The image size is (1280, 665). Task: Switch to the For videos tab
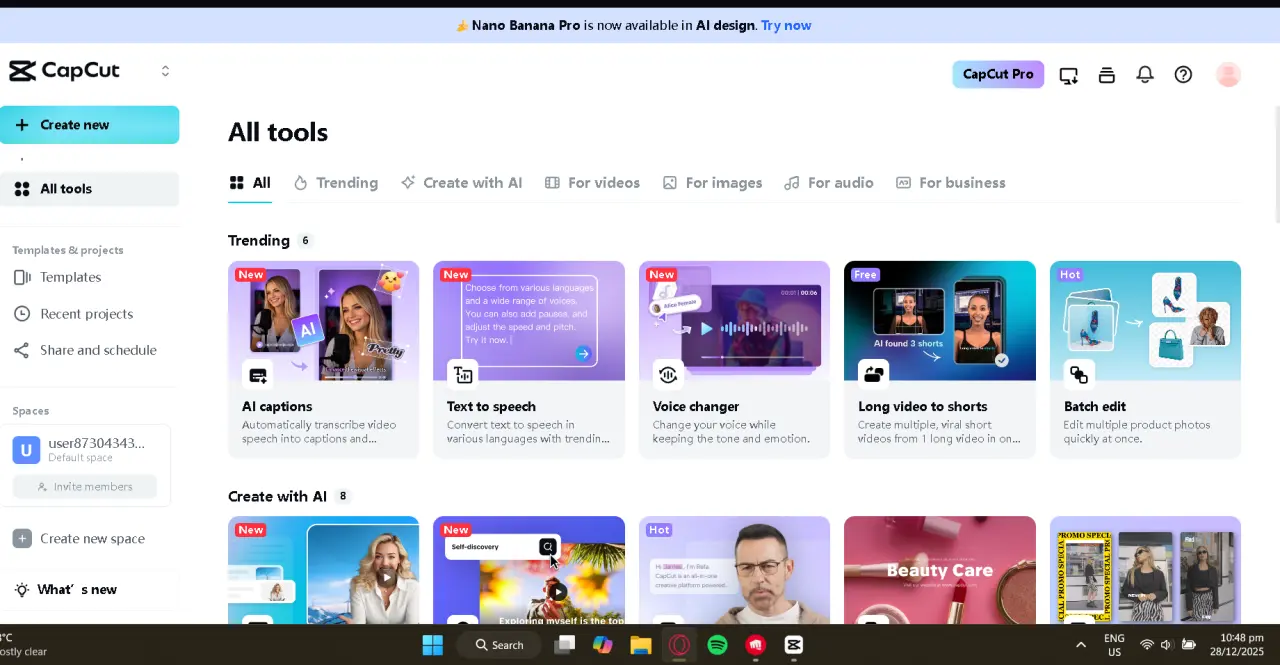[592, 183]
